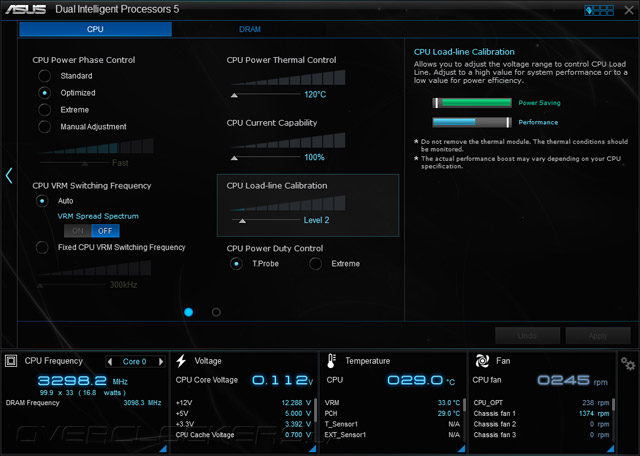
Task: Expand the Fan panel corner triangle
Action: 611,448
